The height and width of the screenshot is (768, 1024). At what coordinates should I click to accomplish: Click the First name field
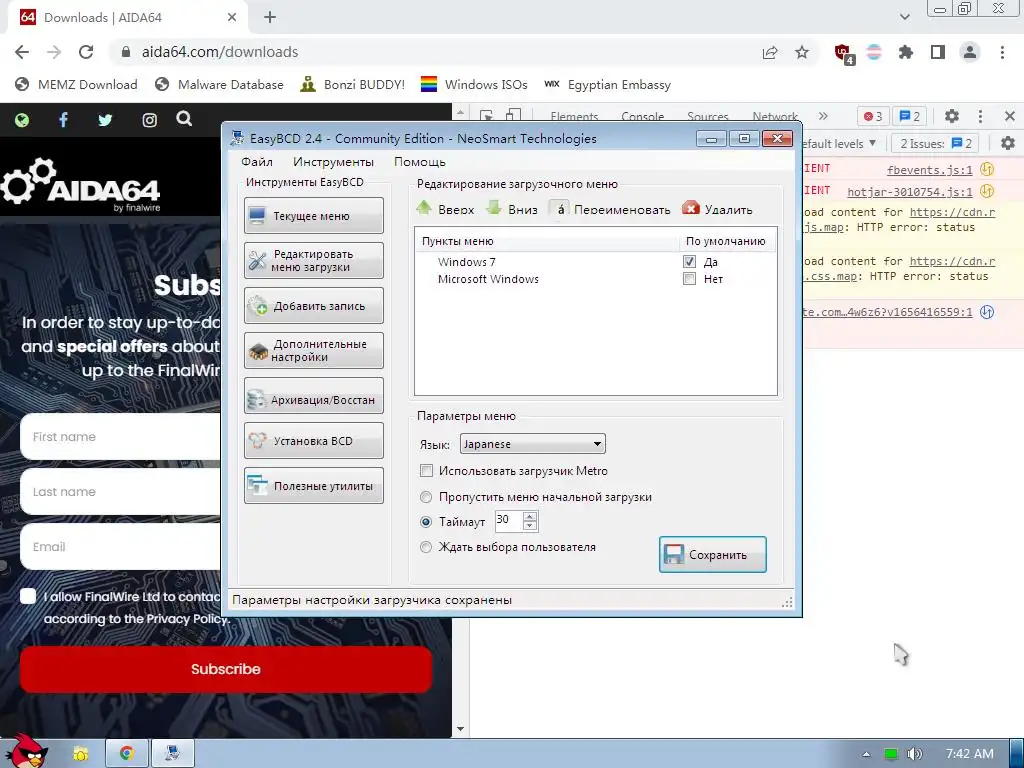tap(121, 436)
